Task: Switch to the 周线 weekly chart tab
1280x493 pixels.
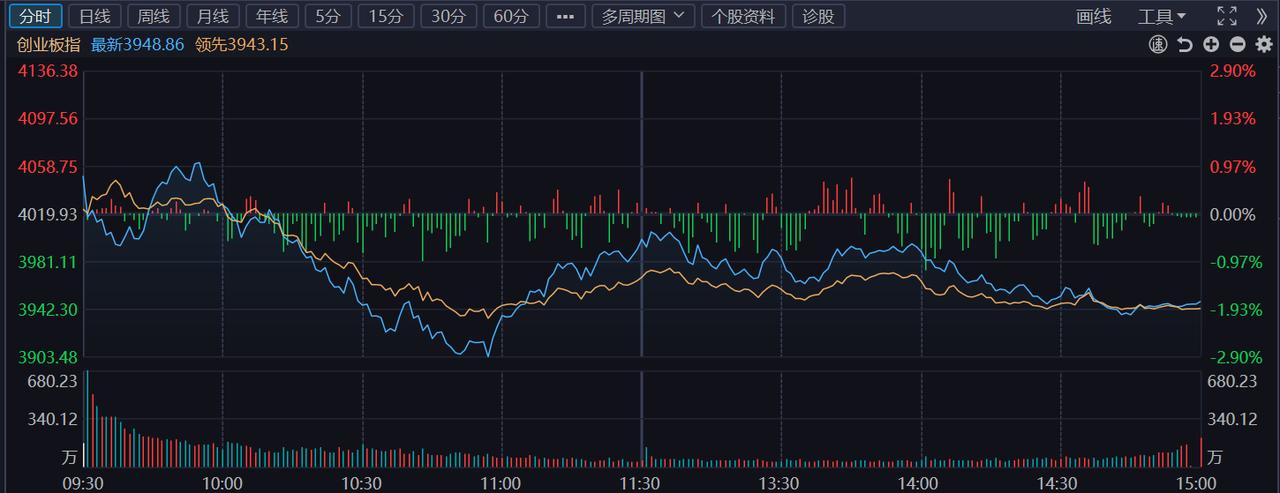Action: (154, 16)
